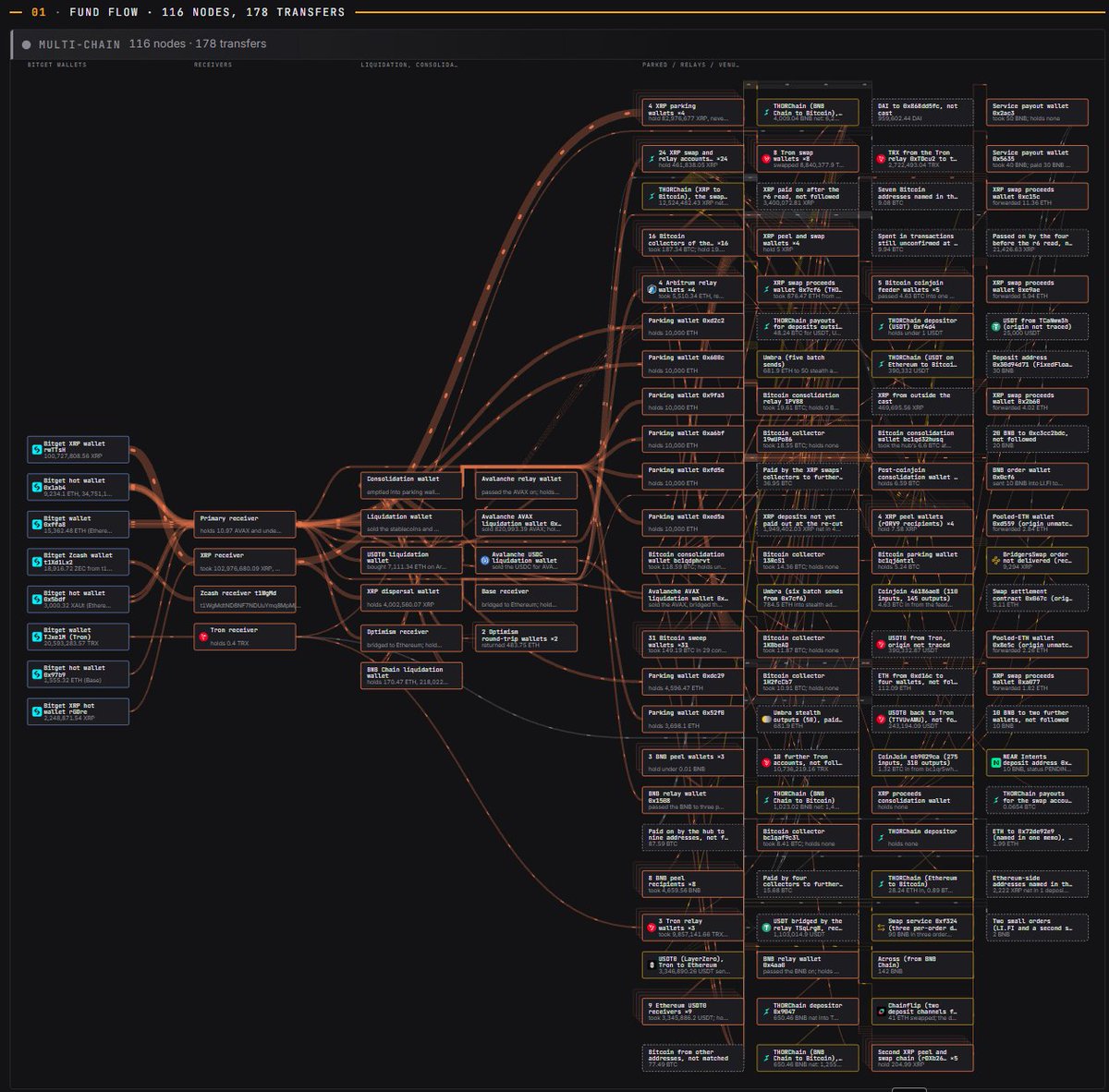Select the Consolidation wallet node

point(411,485)
